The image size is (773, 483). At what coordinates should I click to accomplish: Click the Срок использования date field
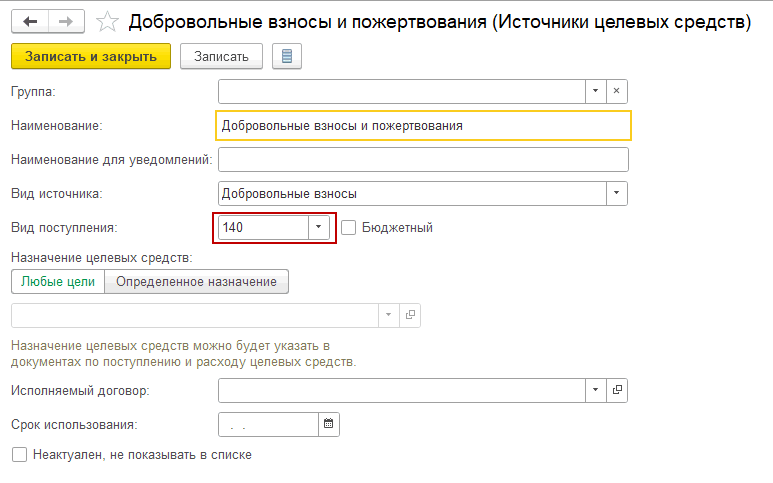[x=268, y=424]
